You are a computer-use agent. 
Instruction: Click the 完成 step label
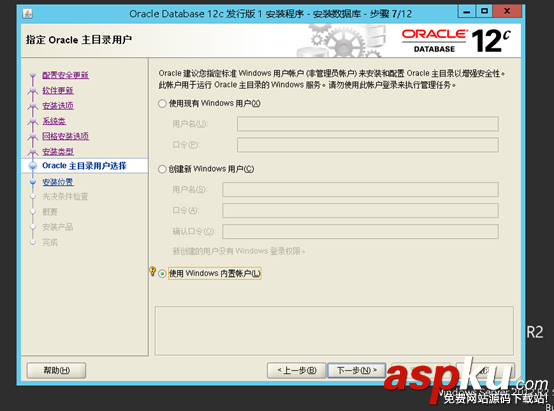click(50, 242)
